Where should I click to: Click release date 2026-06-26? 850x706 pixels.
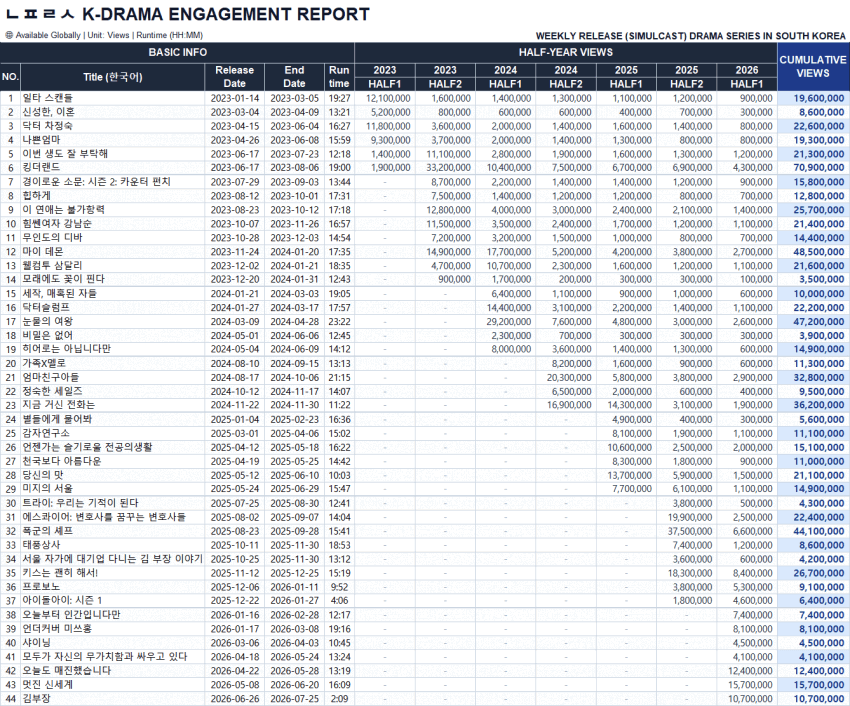coord(235,699)
